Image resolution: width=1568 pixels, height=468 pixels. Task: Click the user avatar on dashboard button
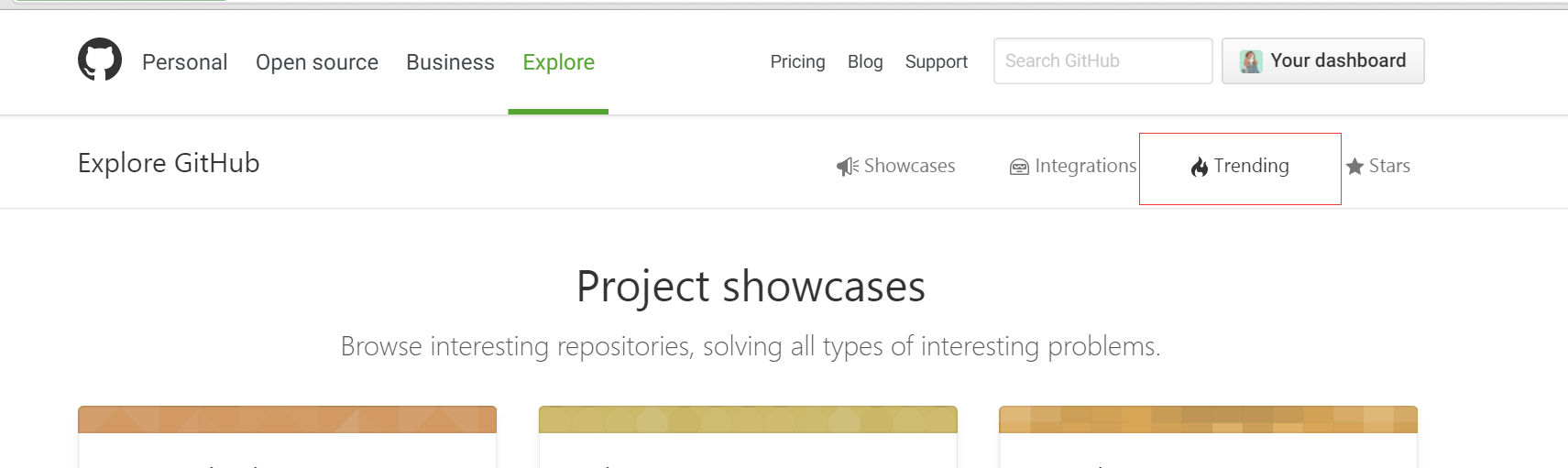[x=1251, y=61]
